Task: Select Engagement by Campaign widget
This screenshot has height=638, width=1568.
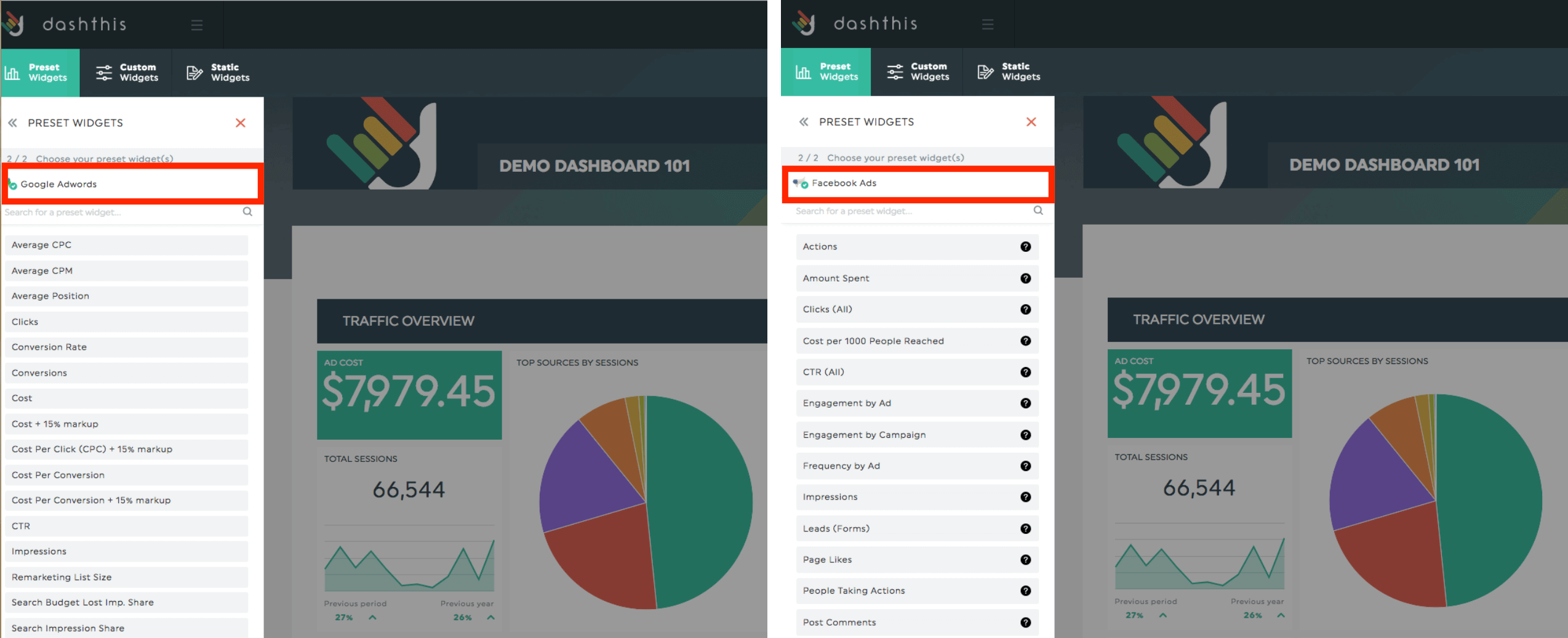Action: (x=917, y=435)
